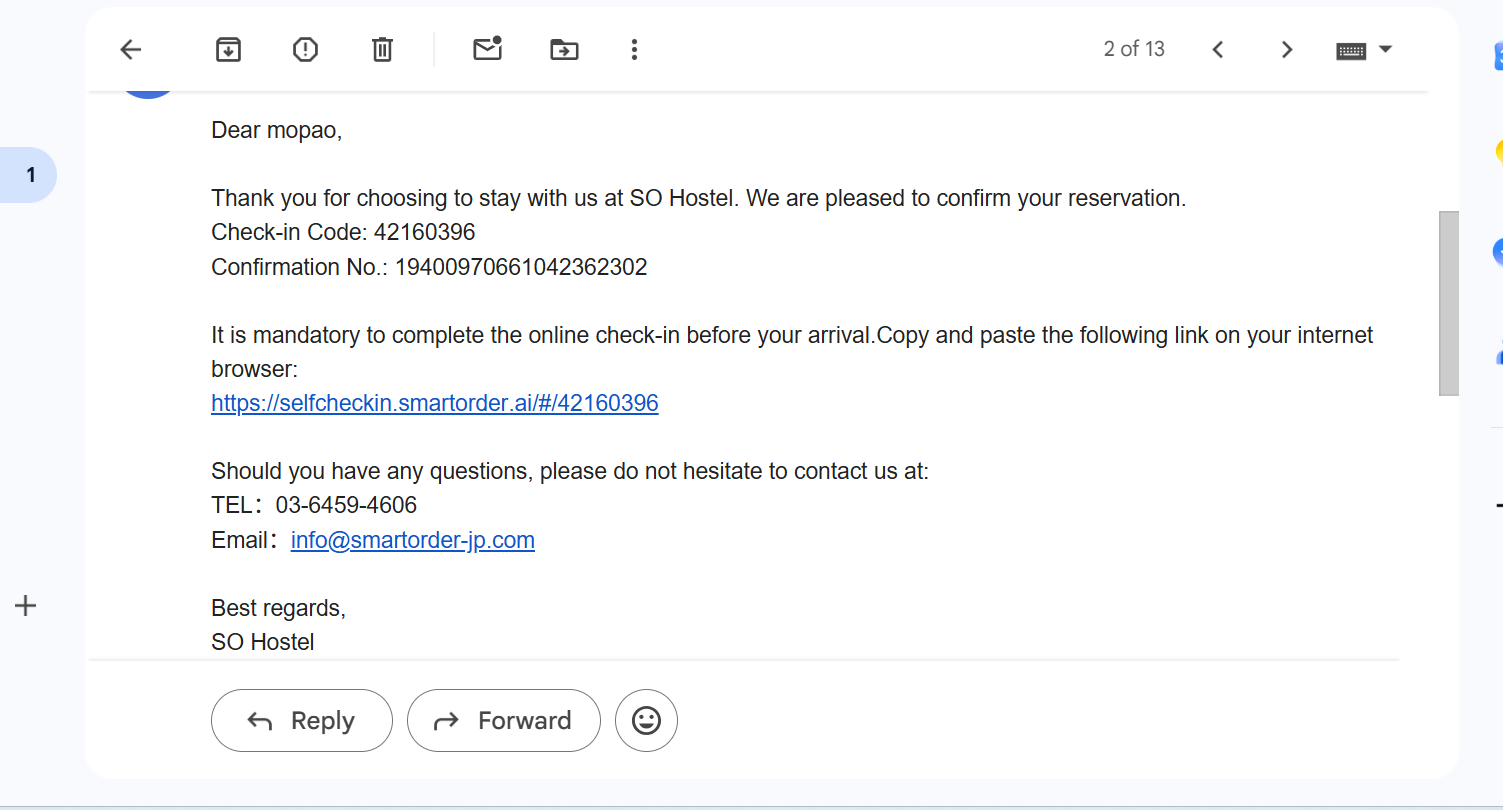Open the three-dot More options menu
Viewport: 1503px width, 810px height.
click(634, 49)
